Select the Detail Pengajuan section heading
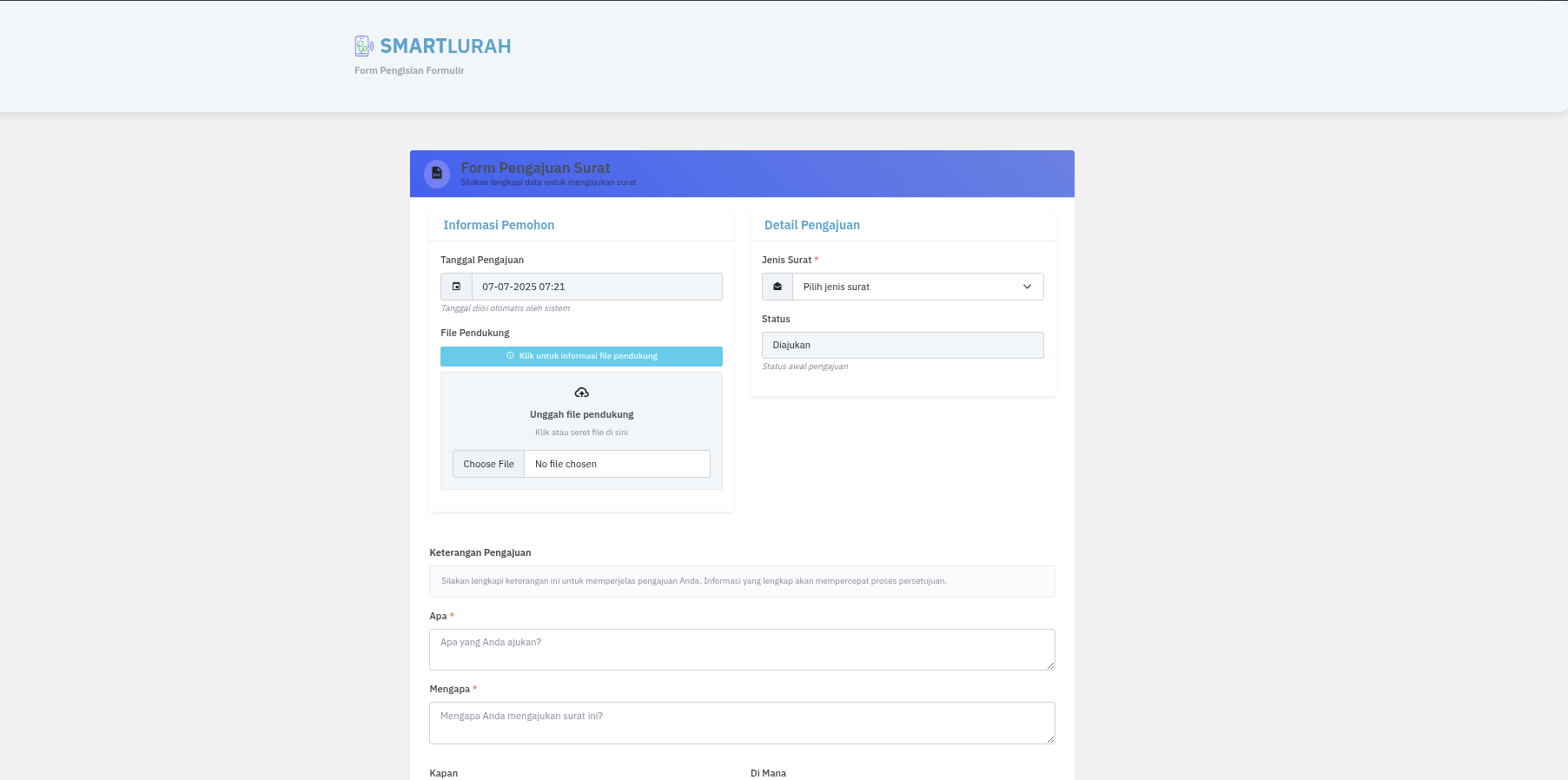This screenshot has width=1568, height=780. point(811,225)
